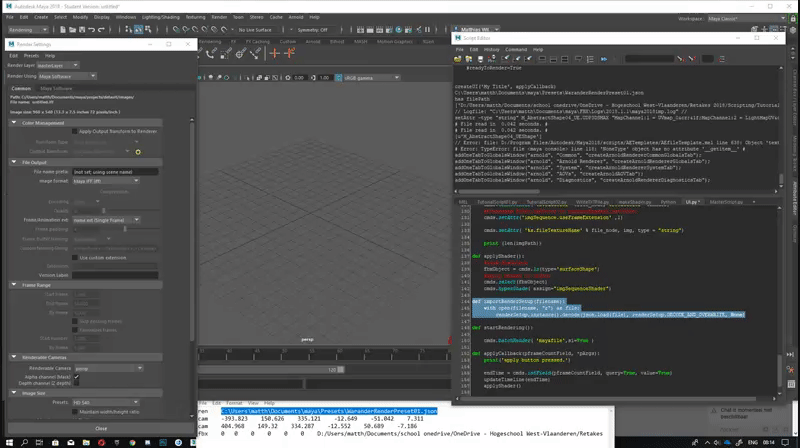This screenshot has height=448, width=800.
Task: Click the Close button in Render Settings
Action: tap(101, 428)
